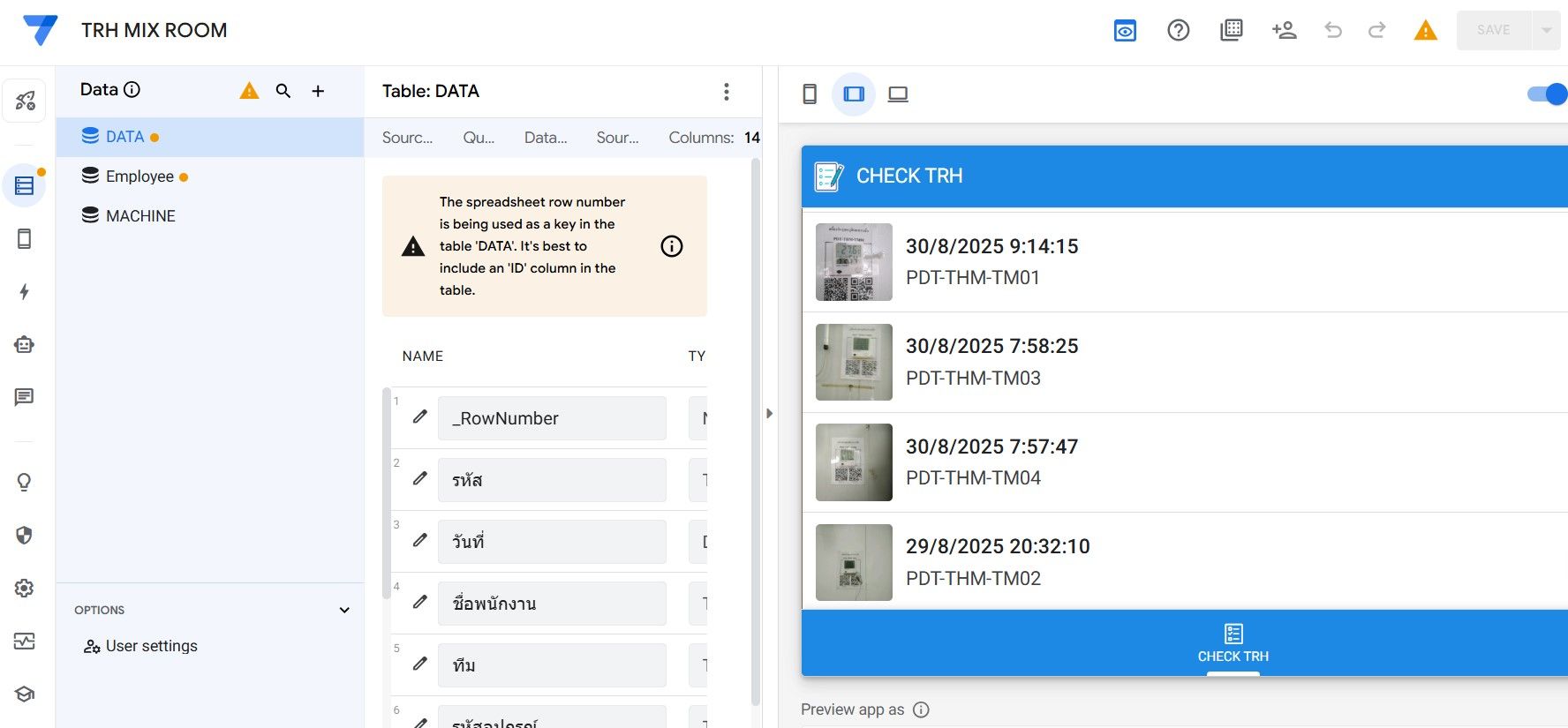Open the help question mark icon
Screen dimensions: 1568x728
(1178, 30)
